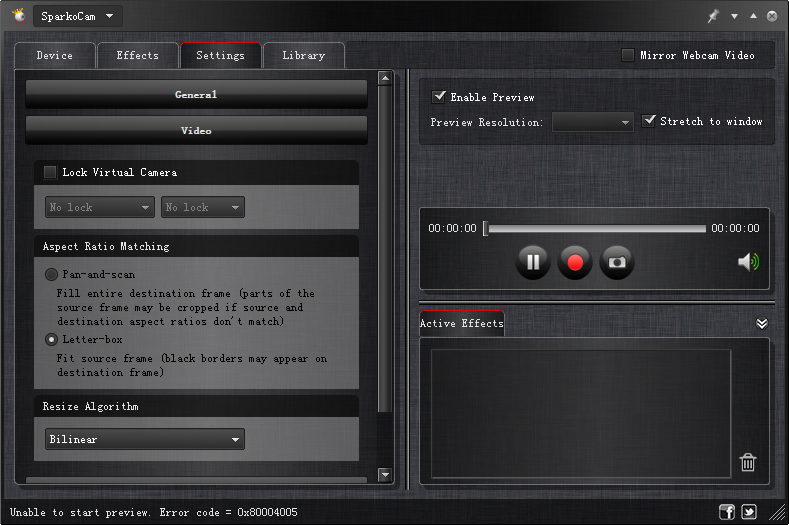Select the Pan-and-scan radio option

click(51, 274)
